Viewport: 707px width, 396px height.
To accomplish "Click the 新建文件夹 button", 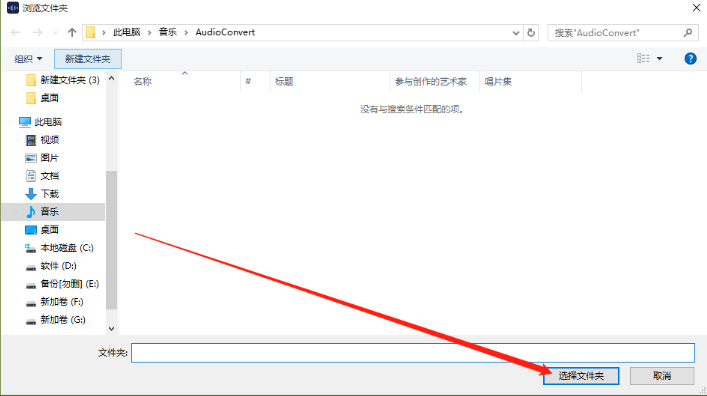I will pos(87,59).
